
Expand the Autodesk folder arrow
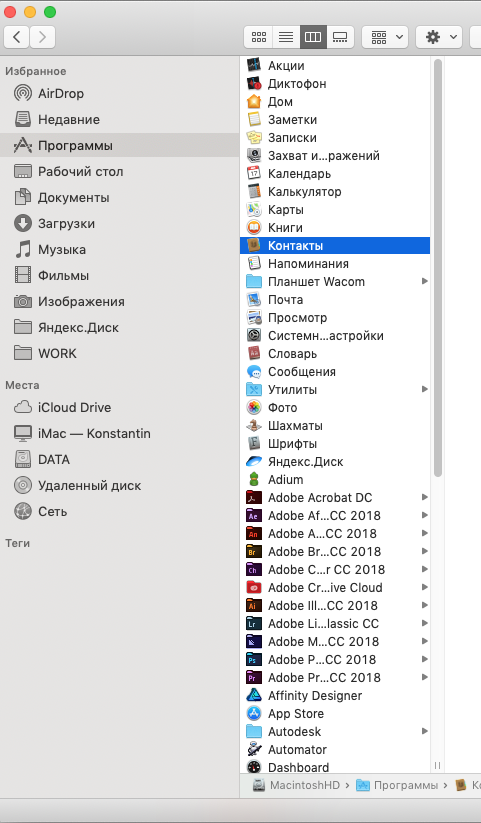(424, 731)
